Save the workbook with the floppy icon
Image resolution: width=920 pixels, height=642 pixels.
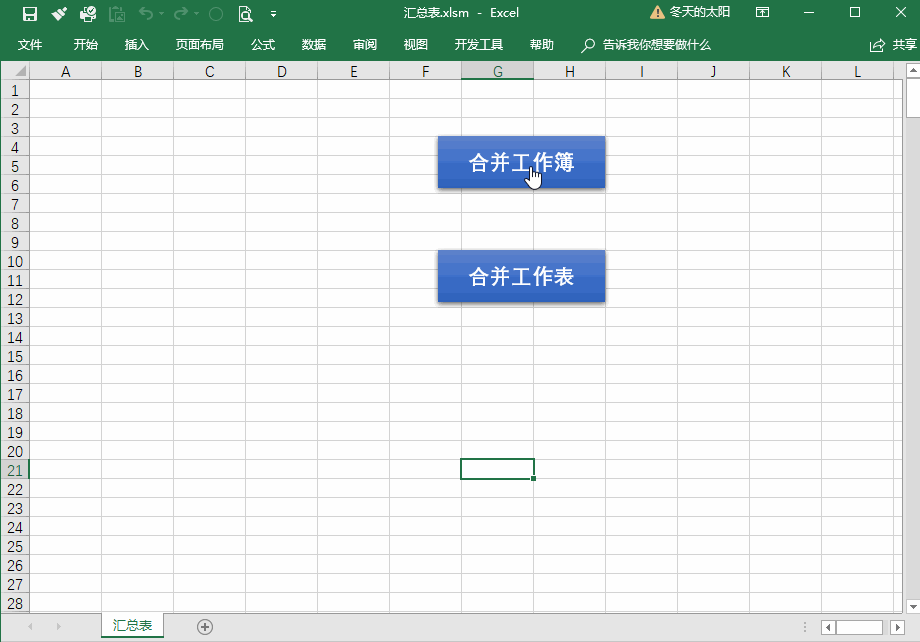29,13
